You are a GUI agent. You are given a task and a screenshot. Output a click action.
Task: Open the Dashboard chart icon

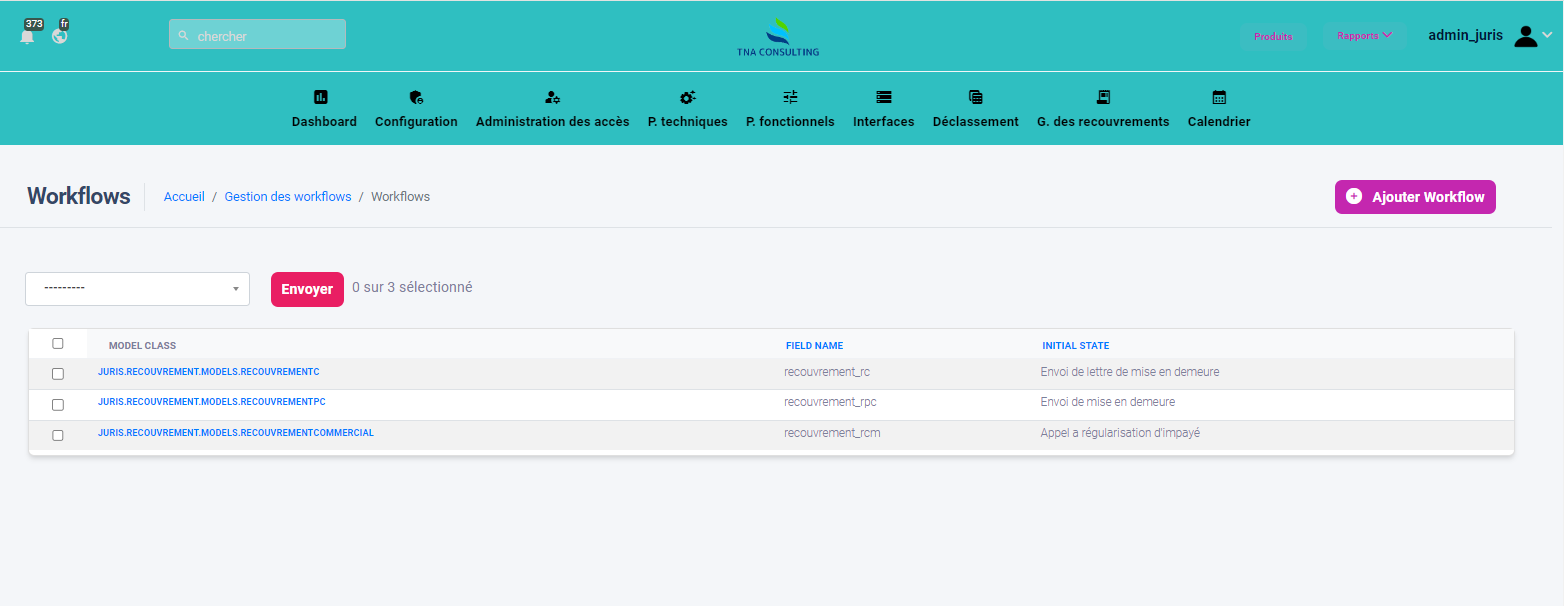[x=321, y=97]
